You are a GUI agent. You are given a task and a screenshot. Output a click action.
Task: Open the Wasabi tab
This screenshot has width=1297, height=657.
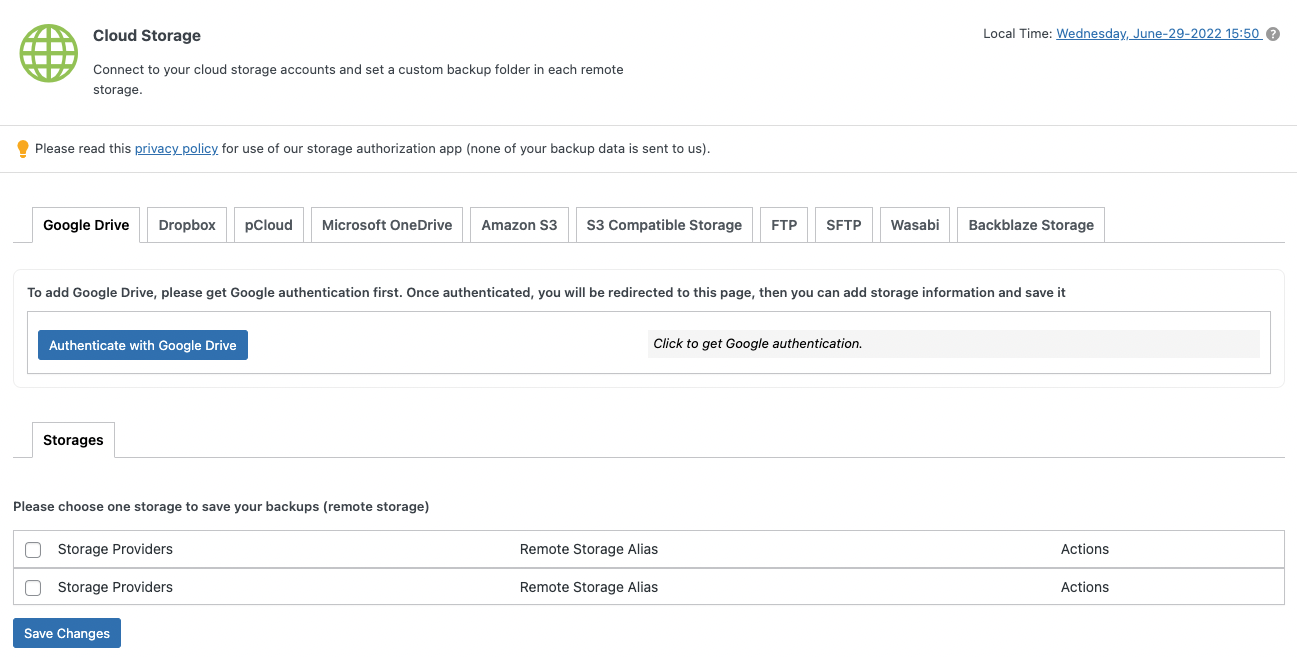pyautogui.click(x=915, y=225)
